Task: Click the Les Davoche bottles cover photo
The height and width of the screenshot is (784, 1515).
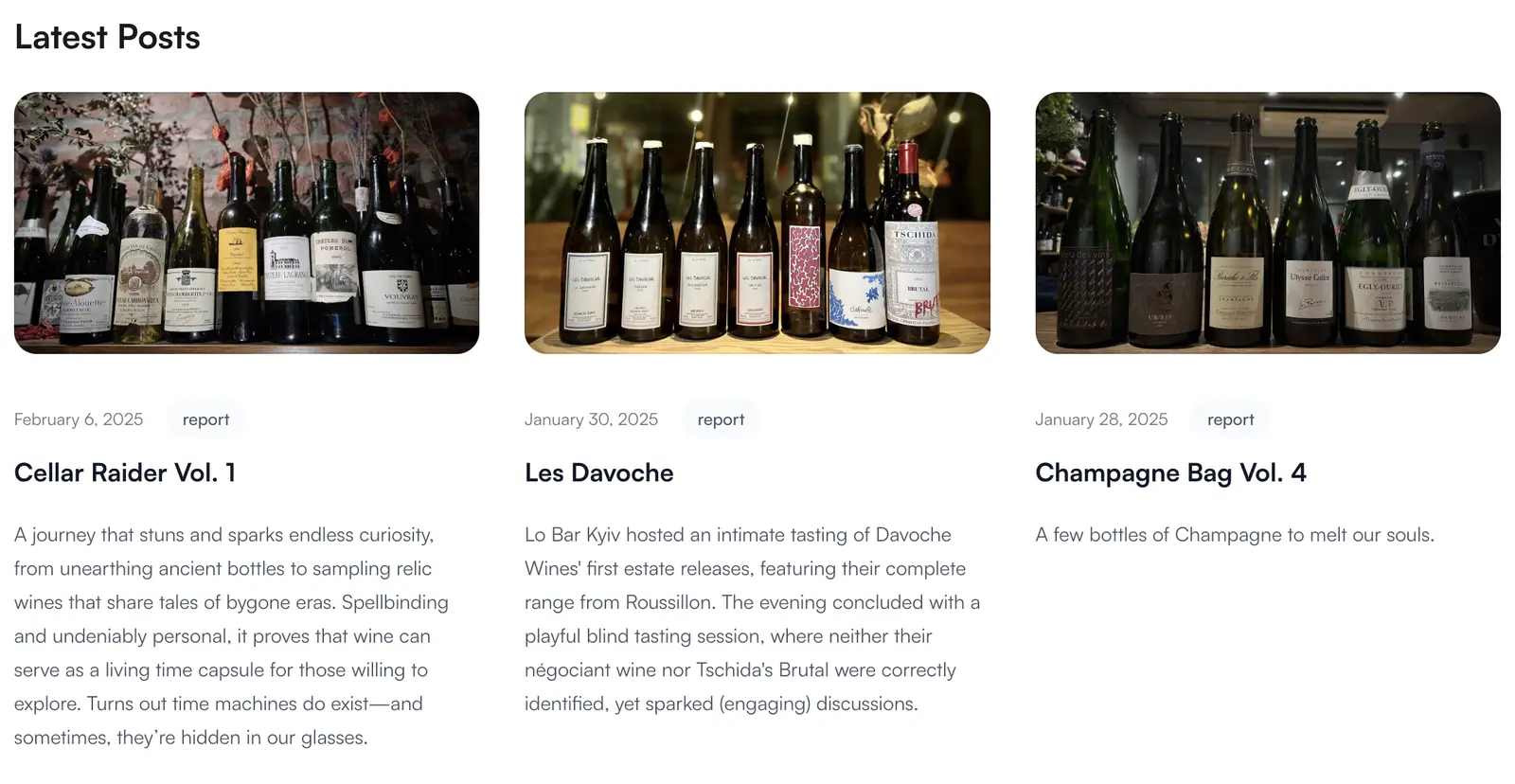Action: click(757, 223)
